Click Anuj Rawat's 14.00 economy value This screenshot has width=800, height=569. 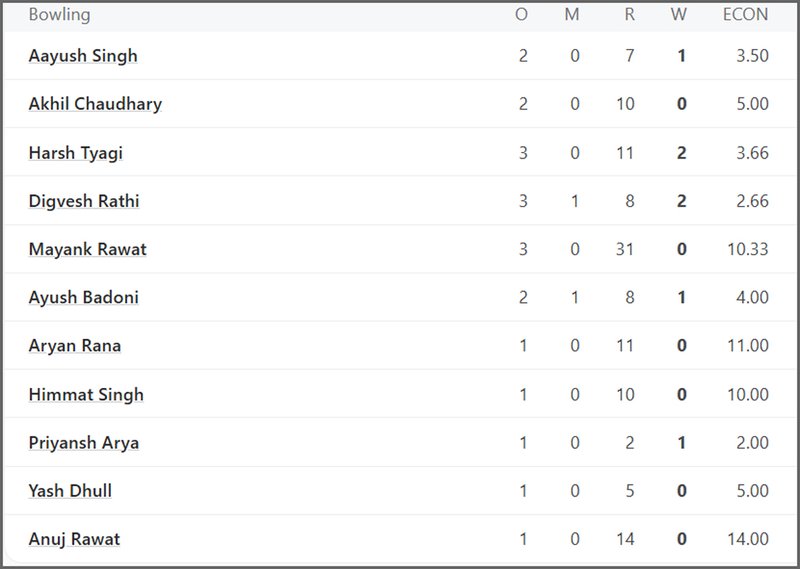748,539
